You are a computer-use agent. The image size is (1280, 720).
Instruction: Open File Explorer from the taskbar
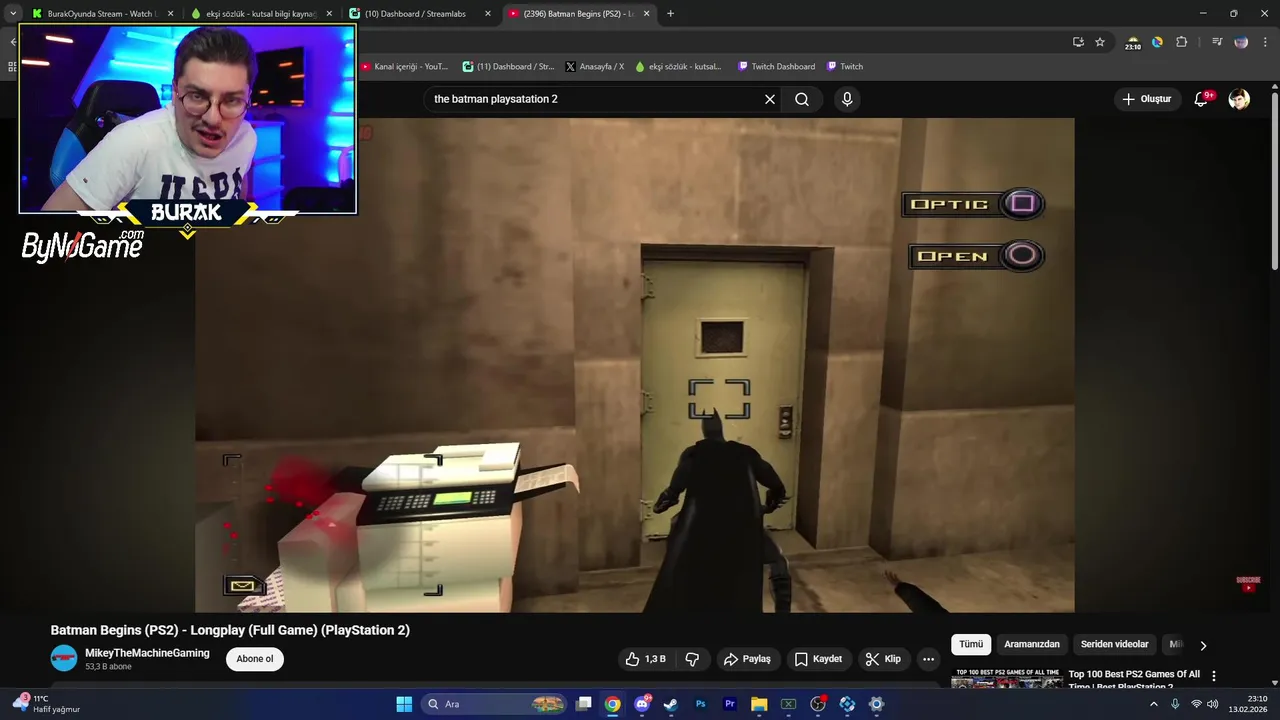click(759, 704)
